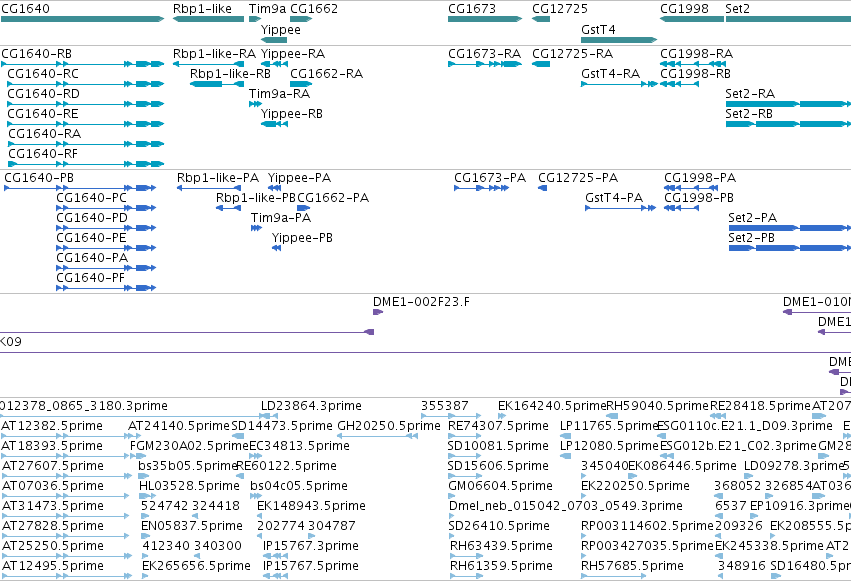The width and height of the screenshot is (851, 581).
Task: Select the Tim9a gene label
Action: click(267, 9)
